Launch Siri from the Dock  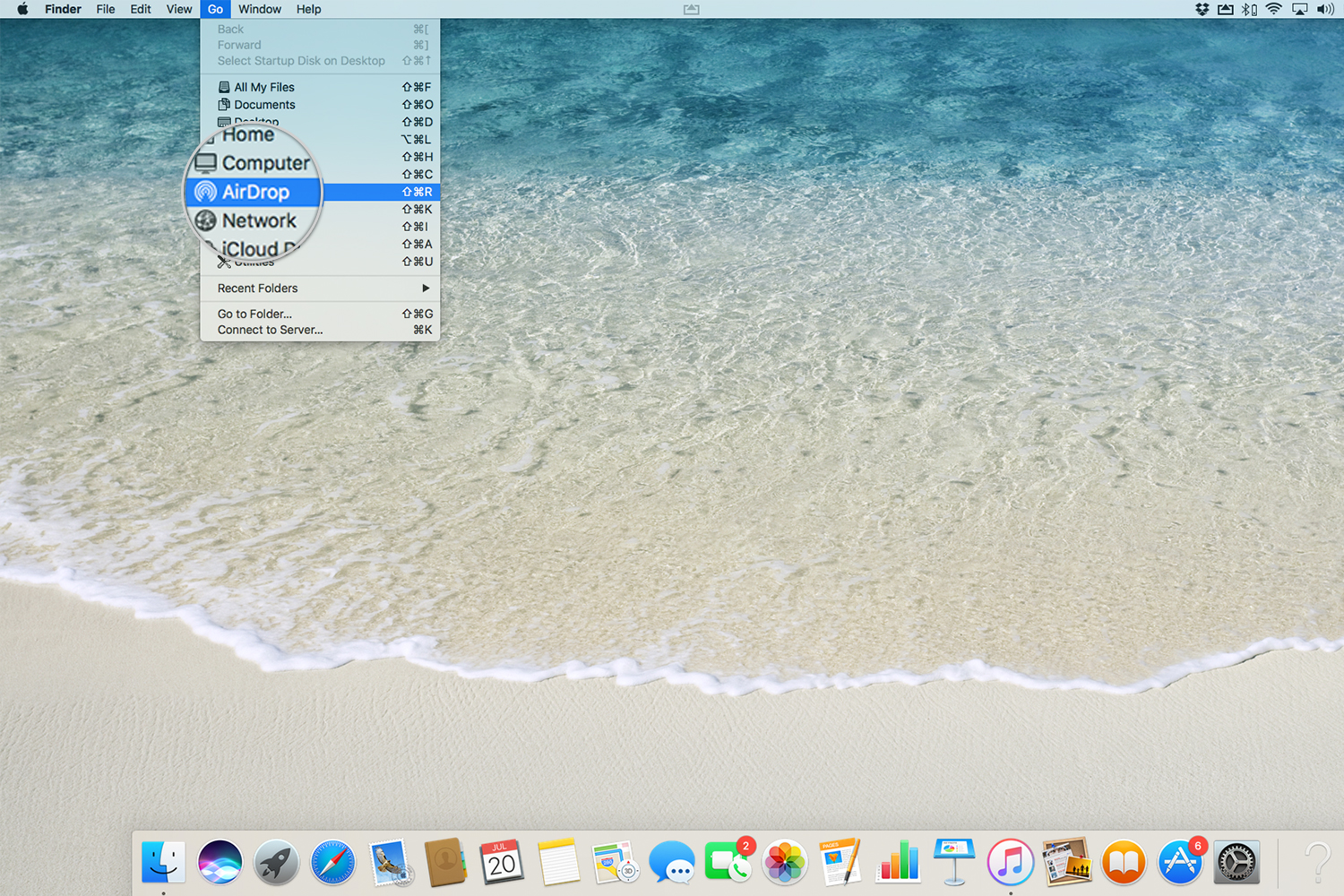(220, 863)
